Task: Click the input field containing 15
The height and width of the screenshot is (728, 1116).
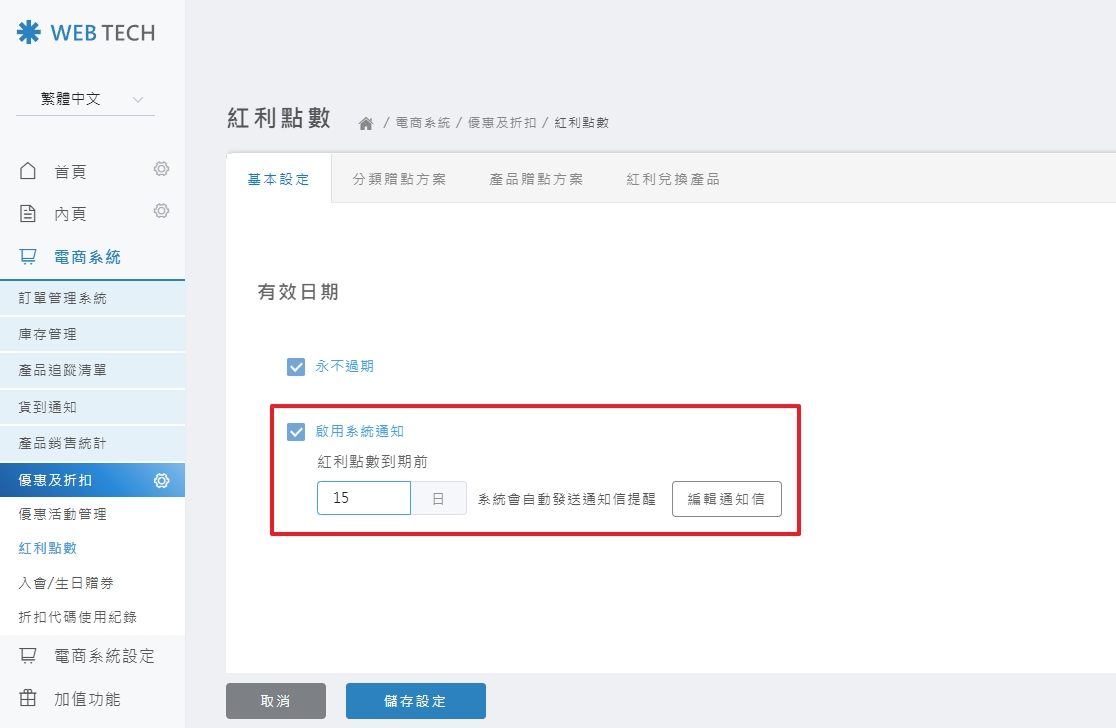Action: pos(363,497)
